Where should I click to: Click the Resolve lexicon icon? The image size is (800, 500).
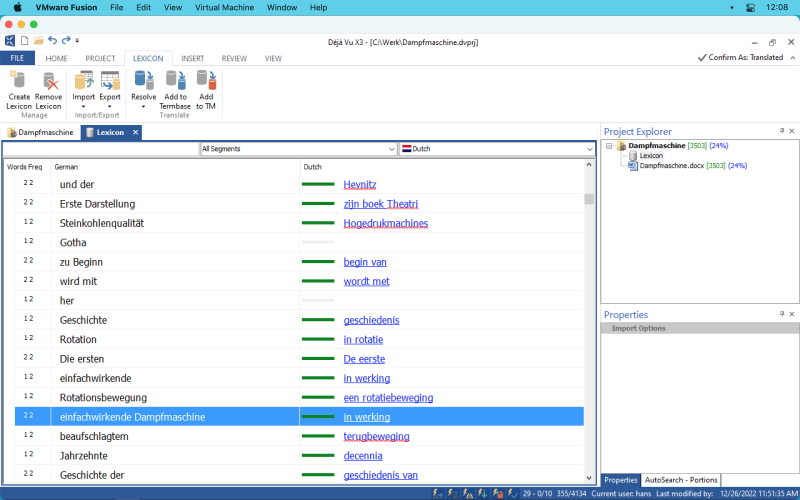coord(144,81)
